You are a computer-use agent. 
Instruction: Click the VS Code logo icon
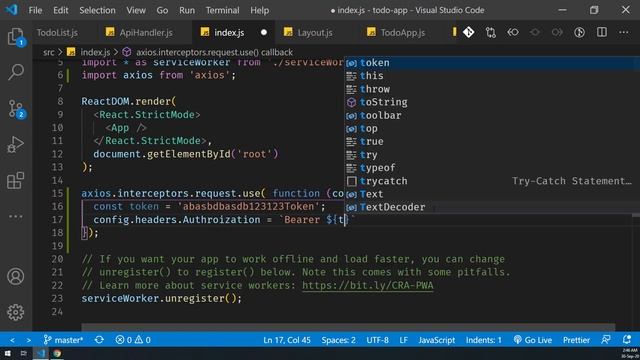click(x=11, y=9)
